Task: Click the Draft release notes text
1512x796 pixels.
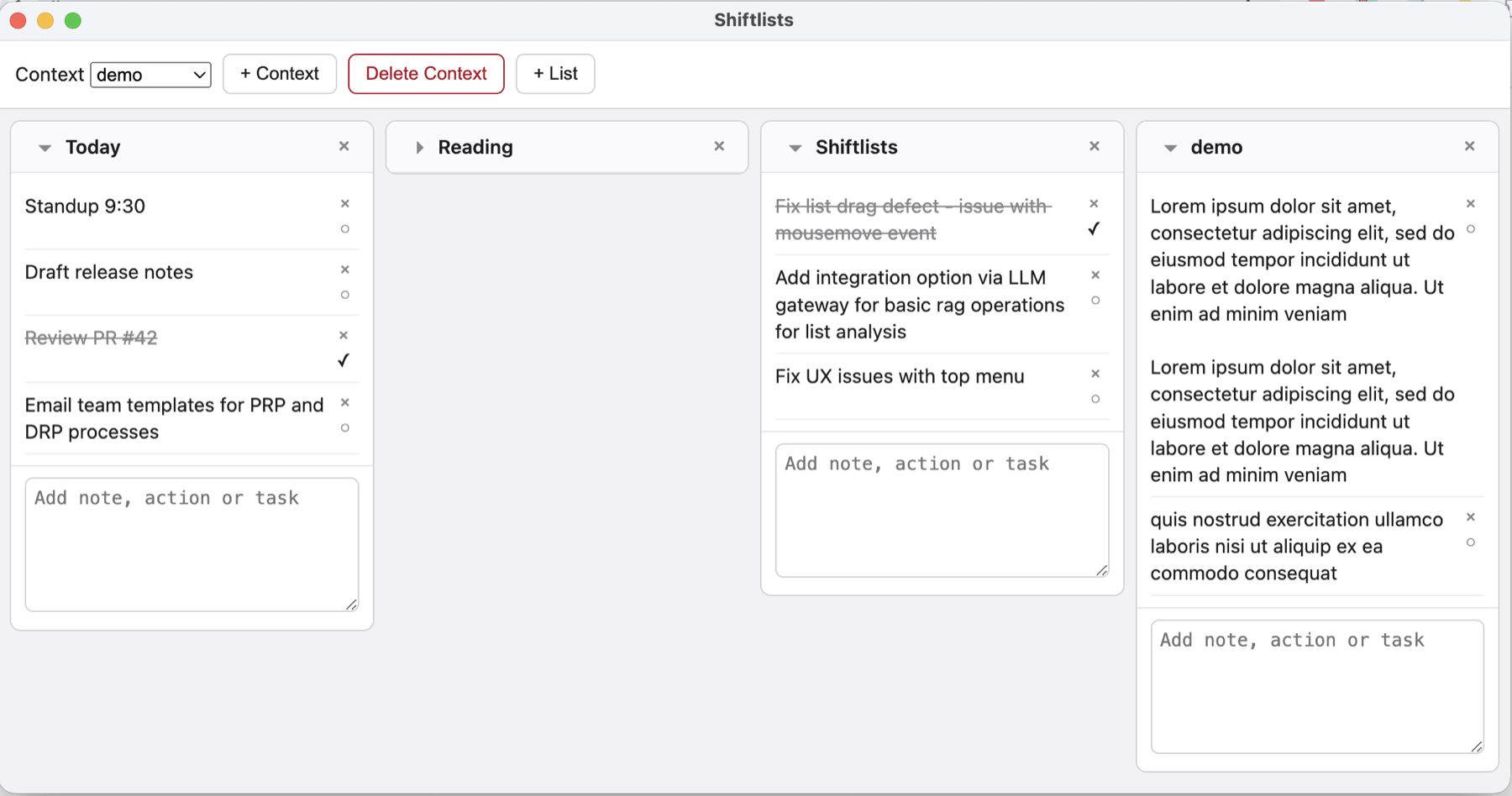Action: (x=109, y=272)
